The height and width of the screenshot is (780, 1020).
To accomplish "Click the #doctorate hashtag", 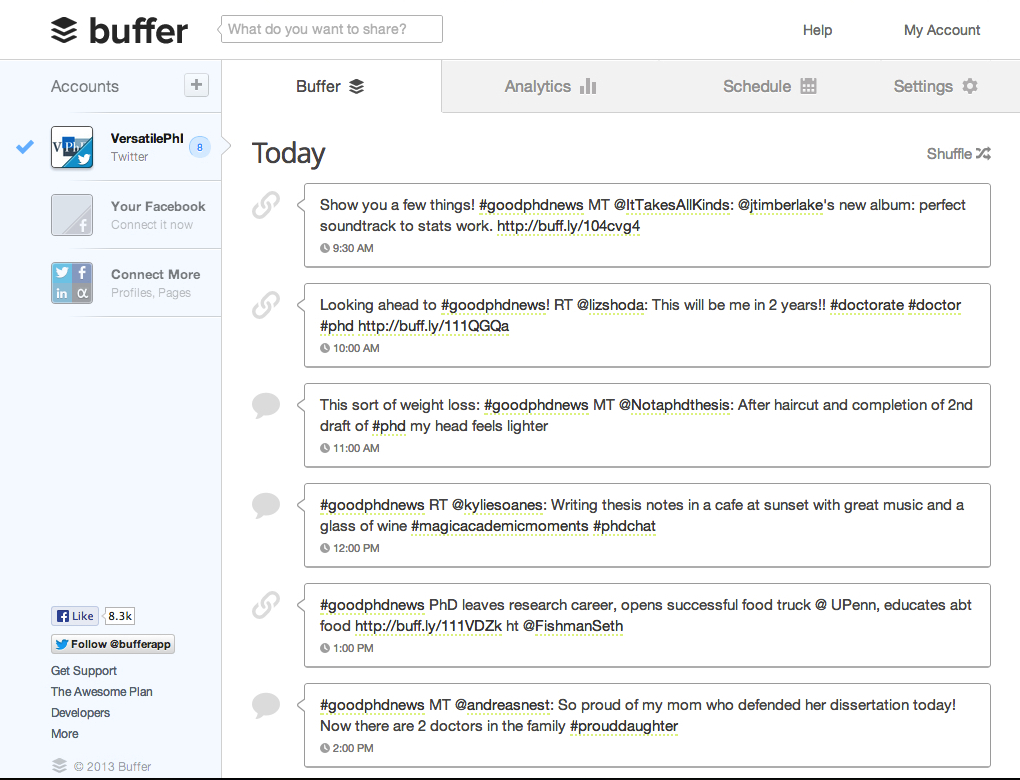I will [x=867, y=305].
